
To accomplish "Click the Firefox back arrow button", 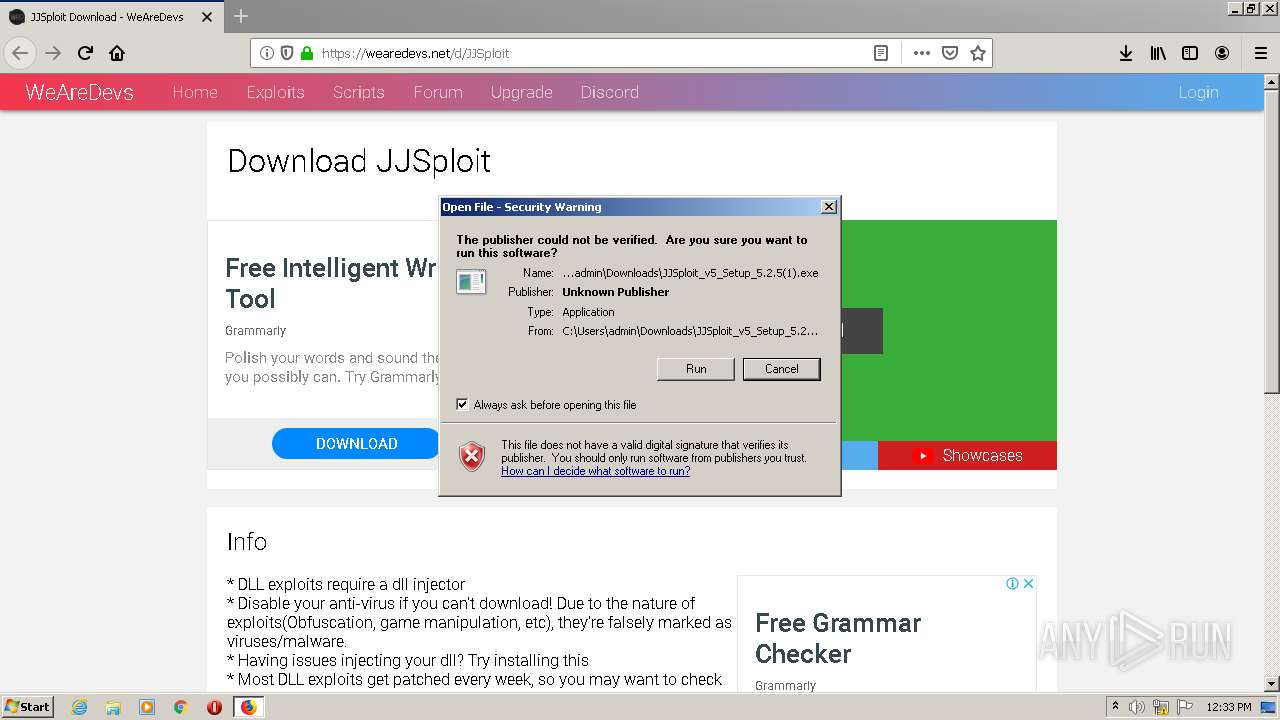I will (20, 53).
